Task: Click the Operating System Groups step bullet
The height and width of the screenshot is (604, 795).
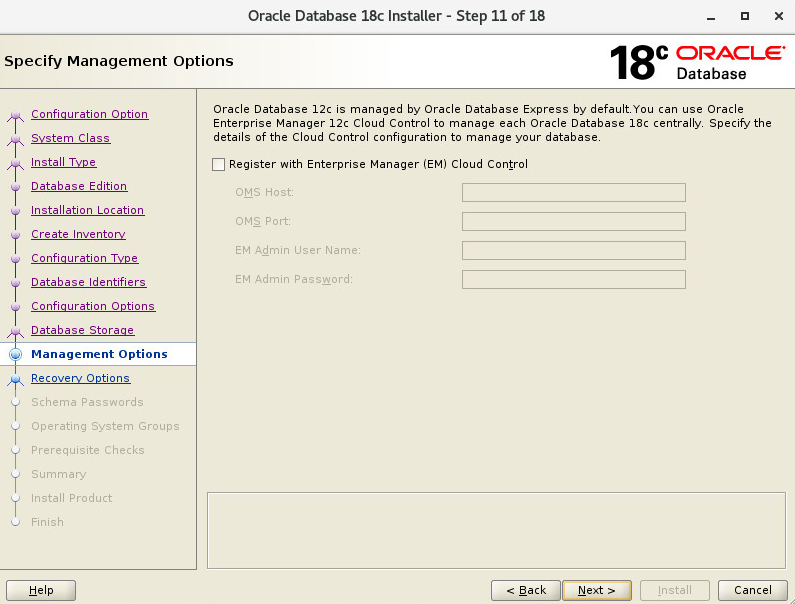Action: pyautogui.click(x=16, y=426)
